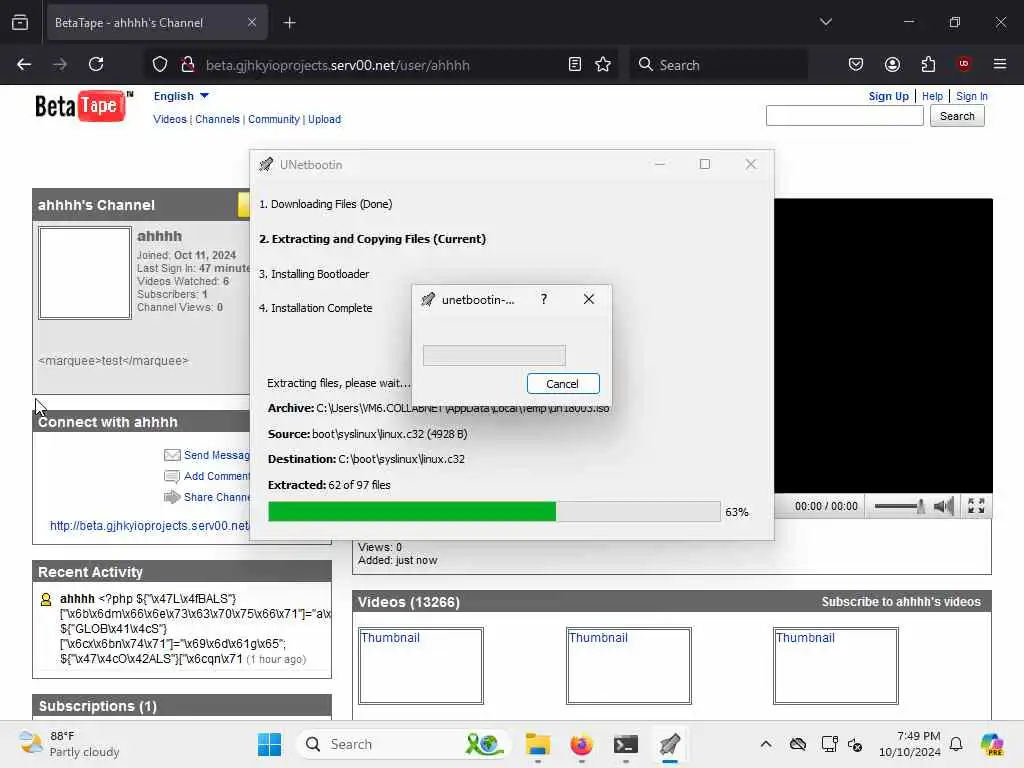Open the Pocket save icon

pos(856,64)
